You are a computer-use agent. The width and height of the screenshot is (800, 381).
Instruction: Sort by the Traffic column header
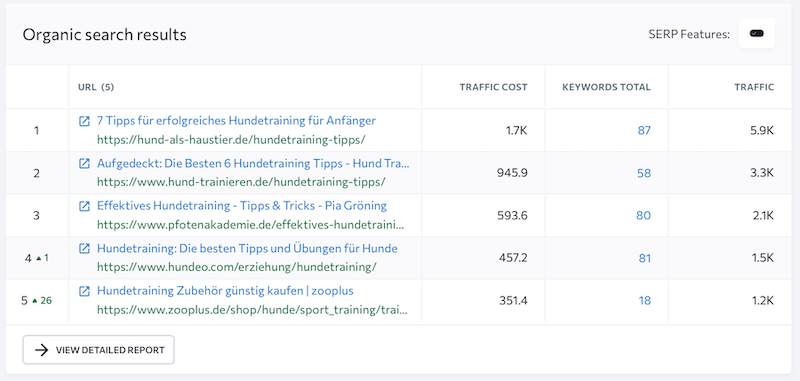pos(754,87)
